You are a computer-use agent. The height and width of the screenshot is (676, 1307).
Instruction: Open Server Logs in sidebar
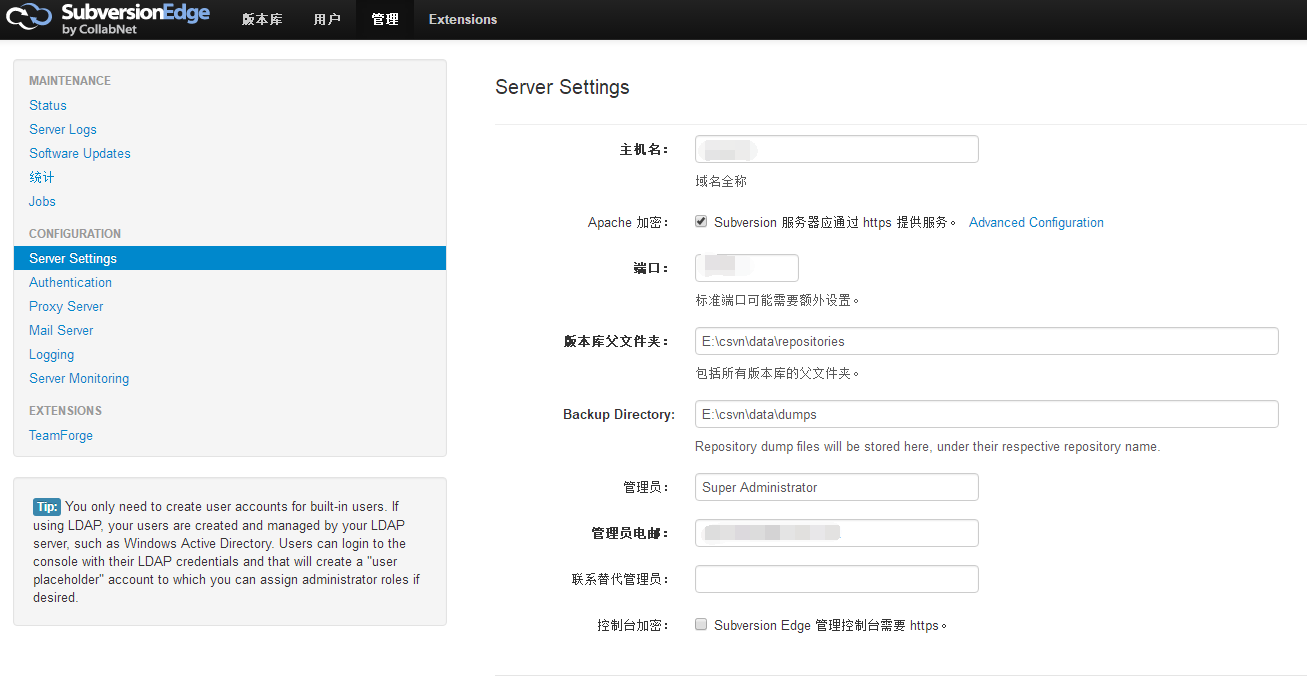pos(63,129)
